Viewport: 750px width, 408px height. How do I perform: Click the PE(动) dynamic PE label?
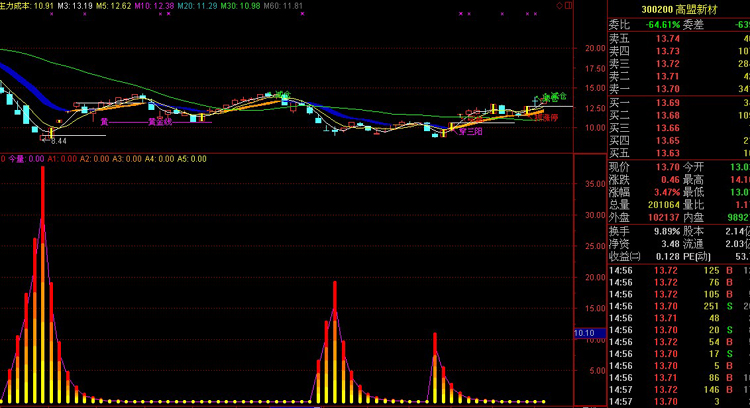696,256
